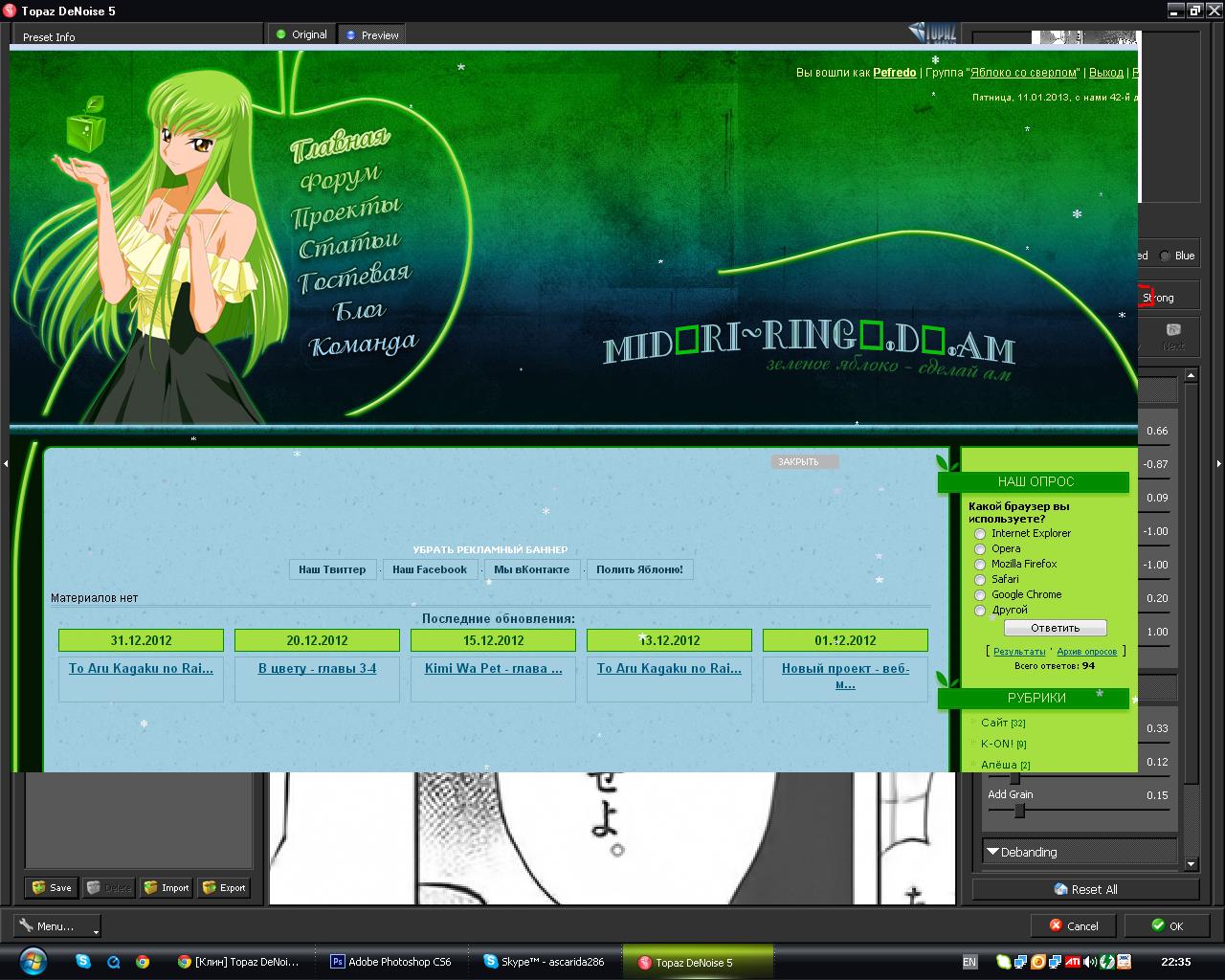Screen dimensions: 1225x980
Task: Click the Мы вКонтакте button
Action: [x=531, y=569]
